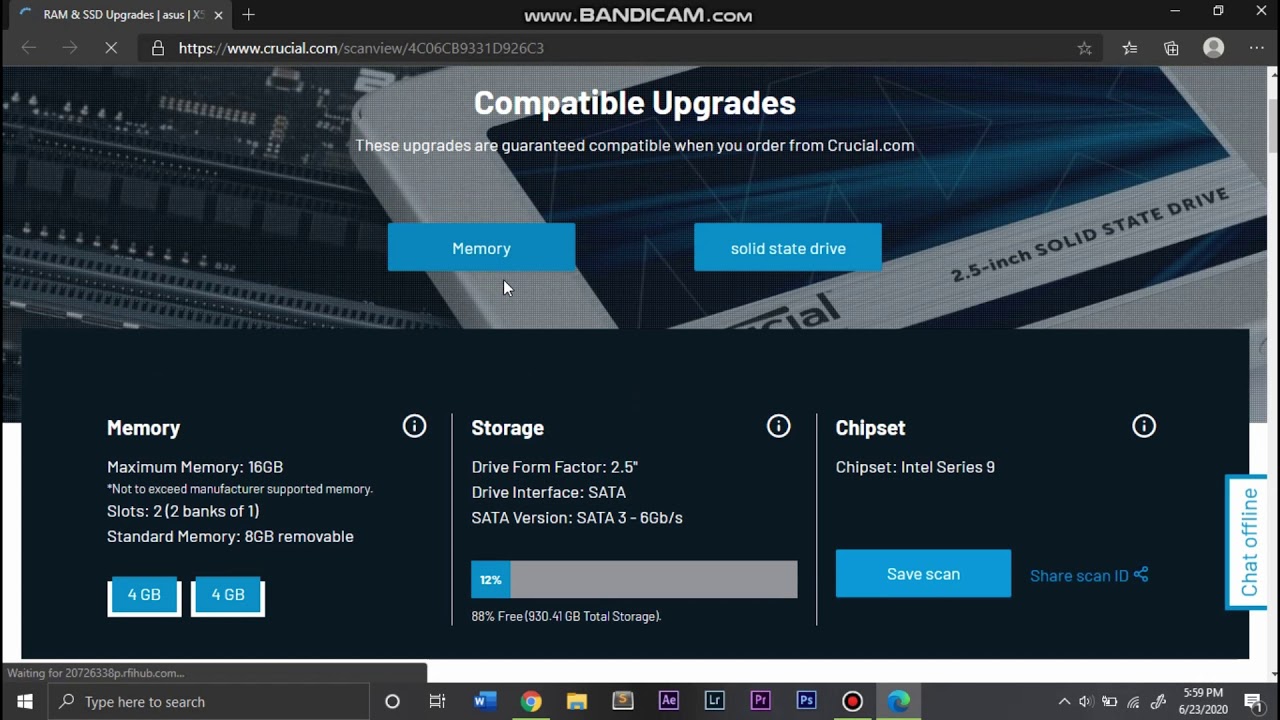Click 'Slots: 2 (2 banks of 1)' text
The height and width of the screenshot is (720, 1280).
click(x=183, y=511)
